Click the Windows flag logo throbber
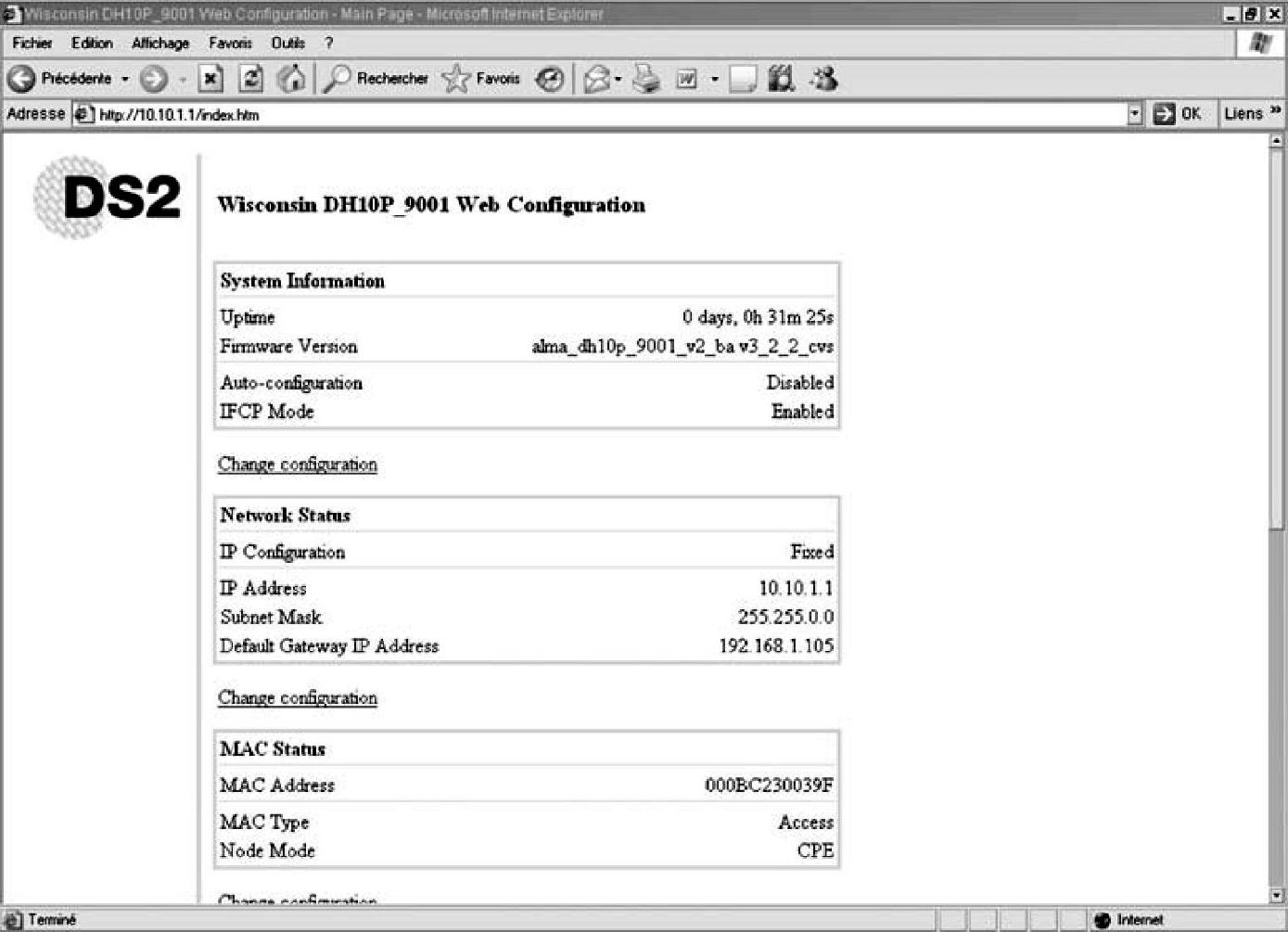1288x932 pixels. pos(1261,43)
